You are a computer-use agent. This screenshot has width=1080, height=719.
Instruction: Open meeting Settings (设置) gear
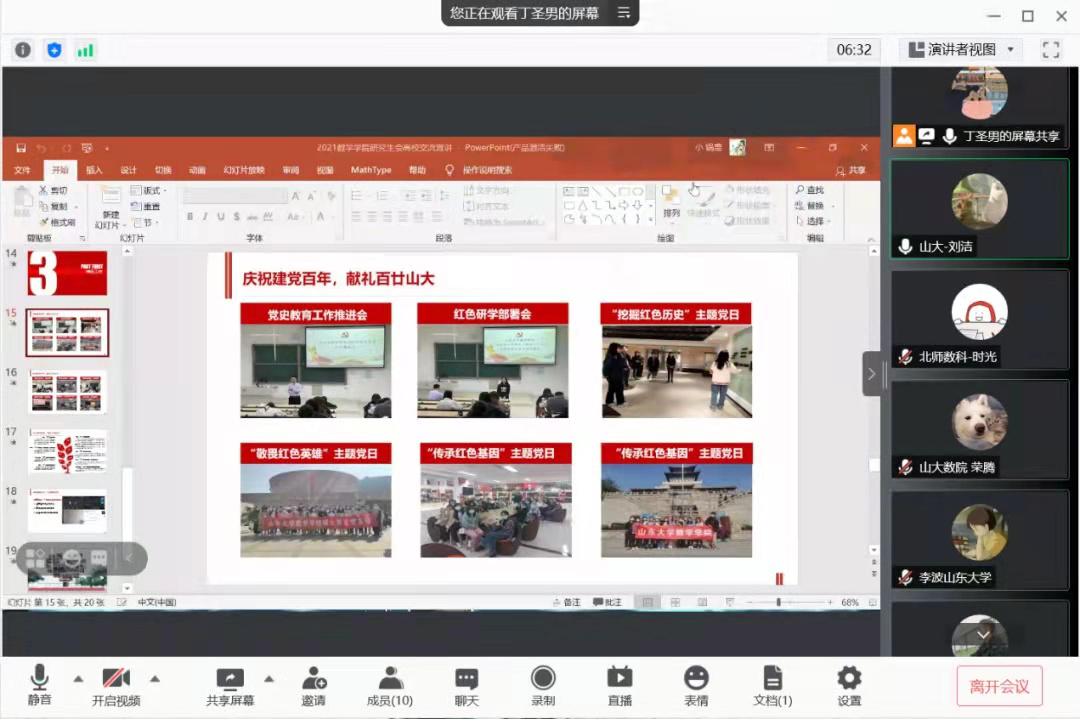coord(849,685)
